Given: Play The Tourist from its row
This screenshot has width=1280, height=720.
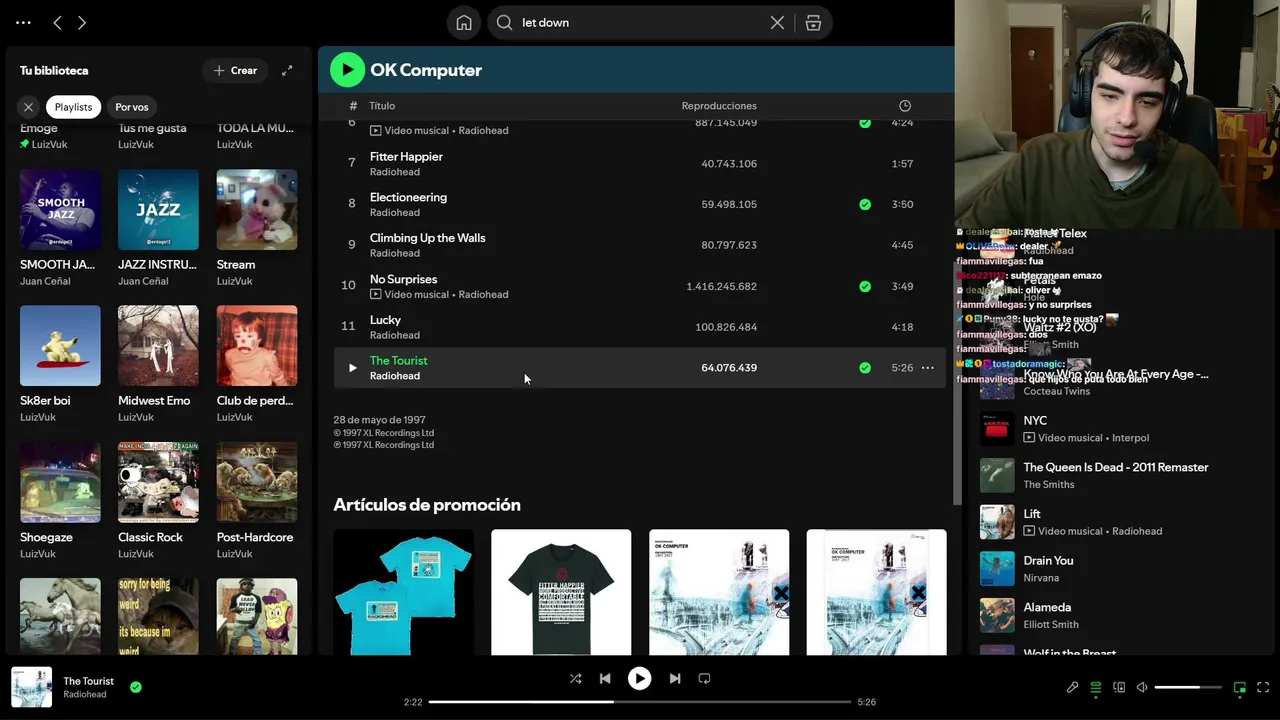Looking at the screenshot, I should (x=352, y=368).
